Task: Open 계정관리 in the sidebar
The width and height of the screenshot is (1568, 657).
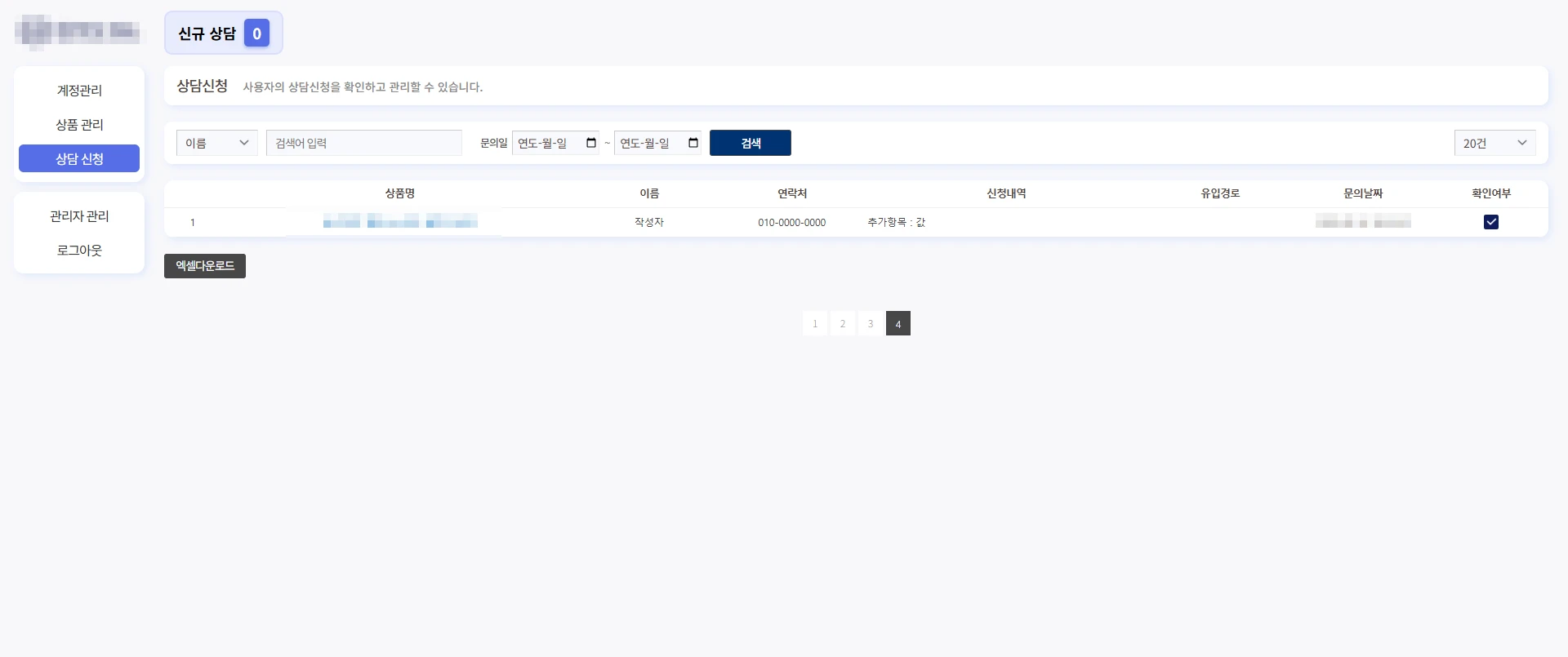Action: pyautogui.click(x=79, y=91)
